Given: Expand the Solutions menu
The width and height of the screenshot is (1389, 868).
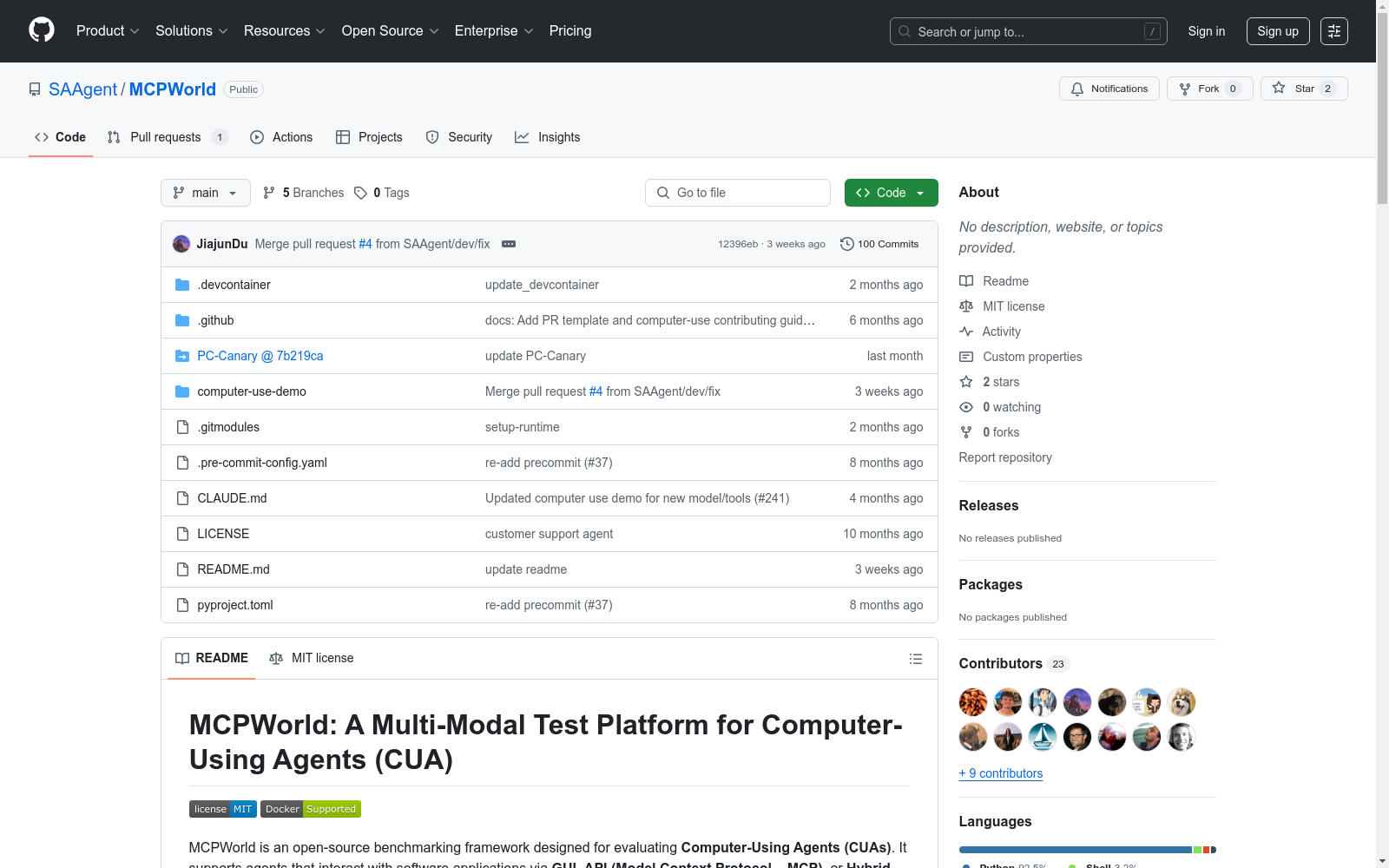Looking at the screenshot, I should click(191, 31).
